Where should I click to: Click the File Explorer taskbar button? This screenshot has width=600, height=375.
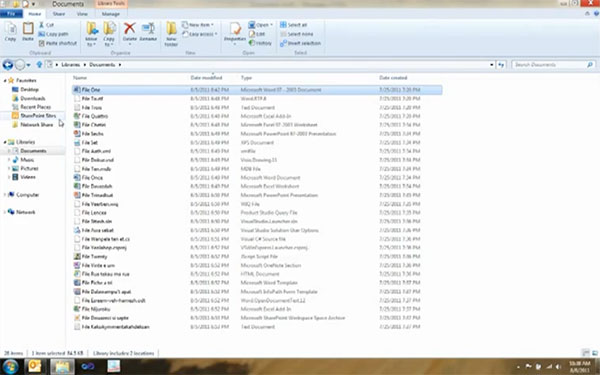pos(62,367)
